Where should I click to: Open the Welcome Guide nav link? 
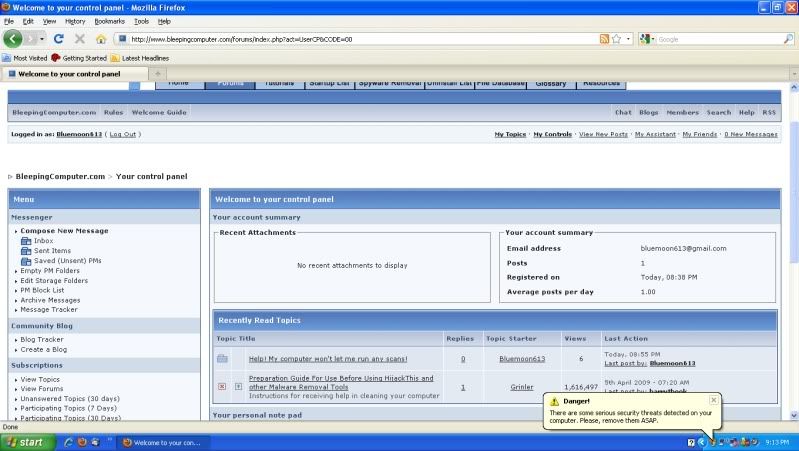pyautogui.click(x=159, y=112)
